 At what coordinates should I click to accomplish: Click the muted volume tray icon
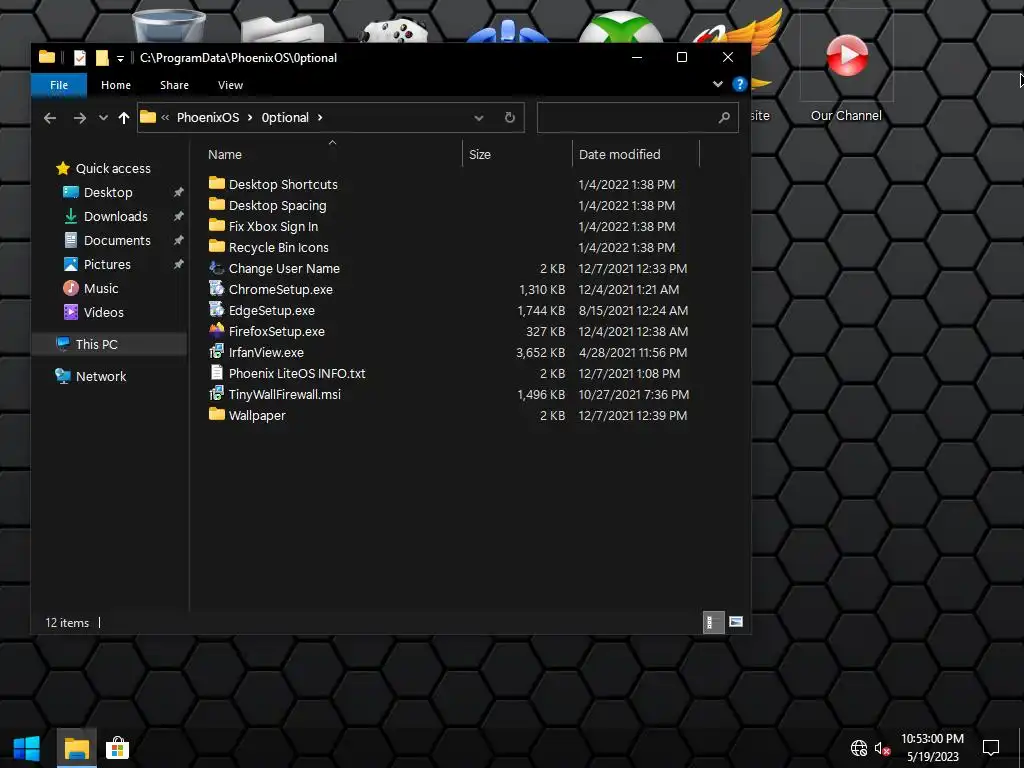[x=882, y=749]
